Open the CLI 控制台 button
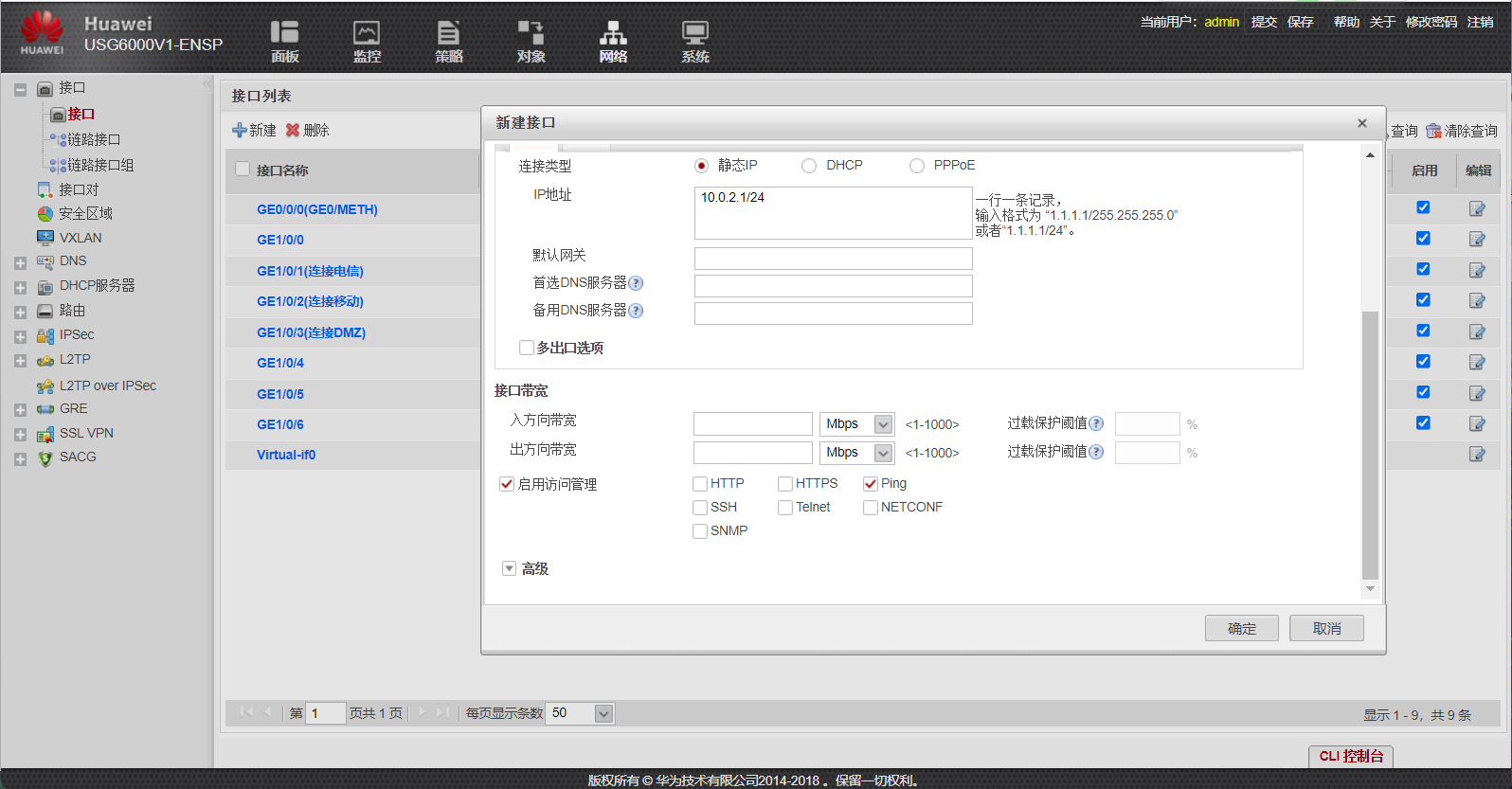 pos(1351,756)
